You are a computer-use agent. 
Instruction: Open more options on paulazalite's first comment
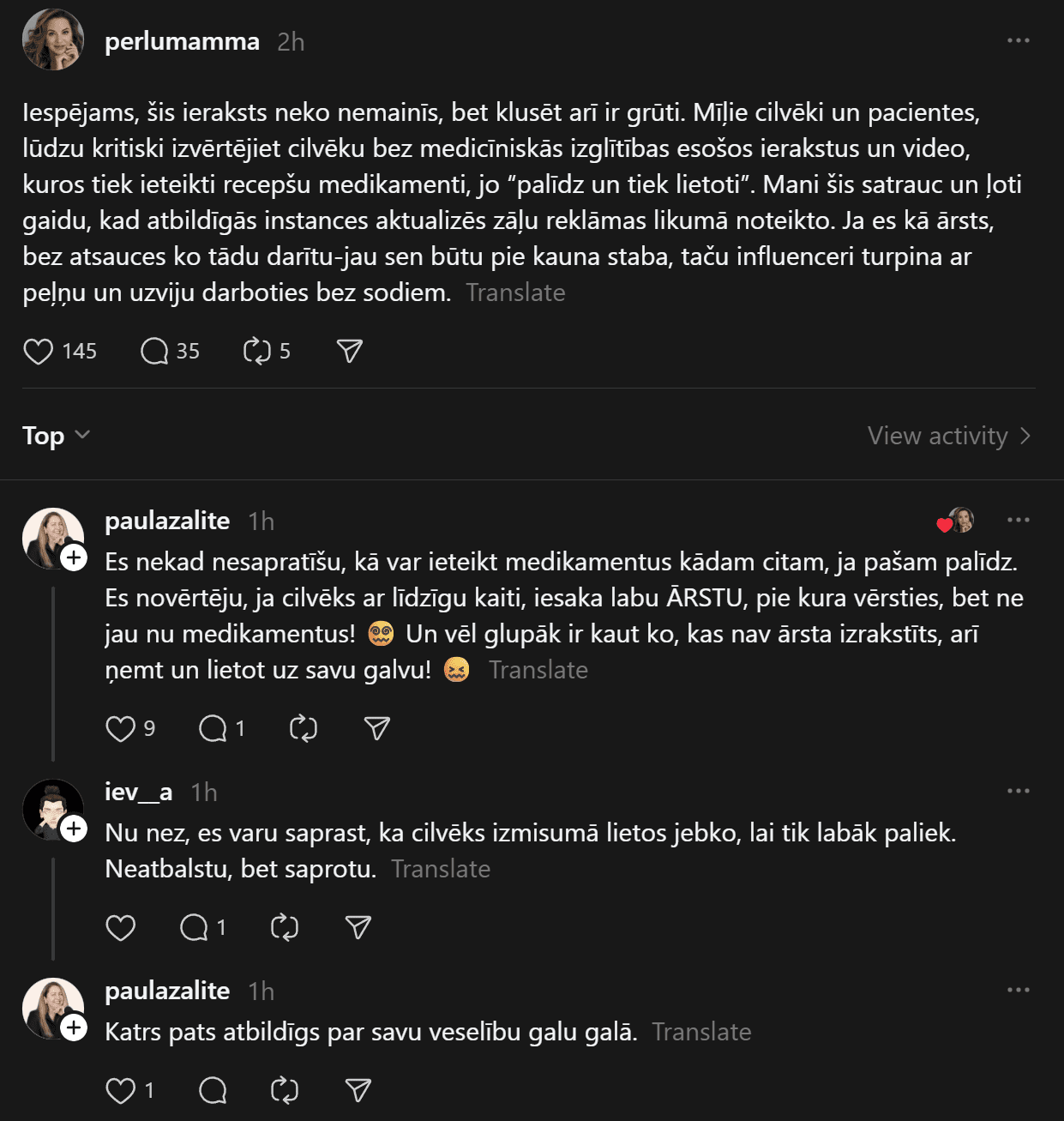click(x=1018, y=520)
